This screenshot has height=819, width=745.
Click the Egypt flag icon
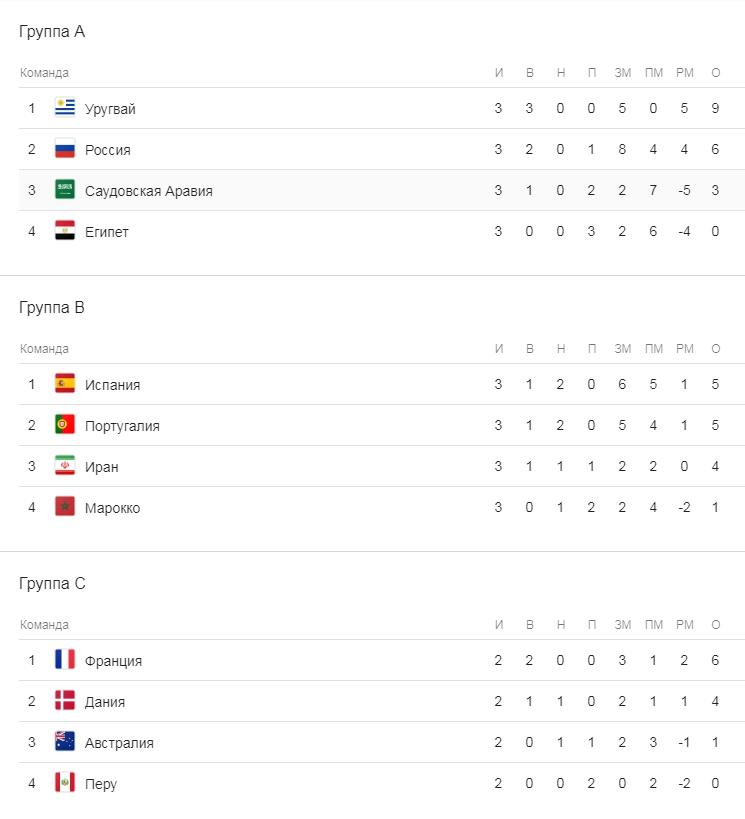tap(65, 231)
